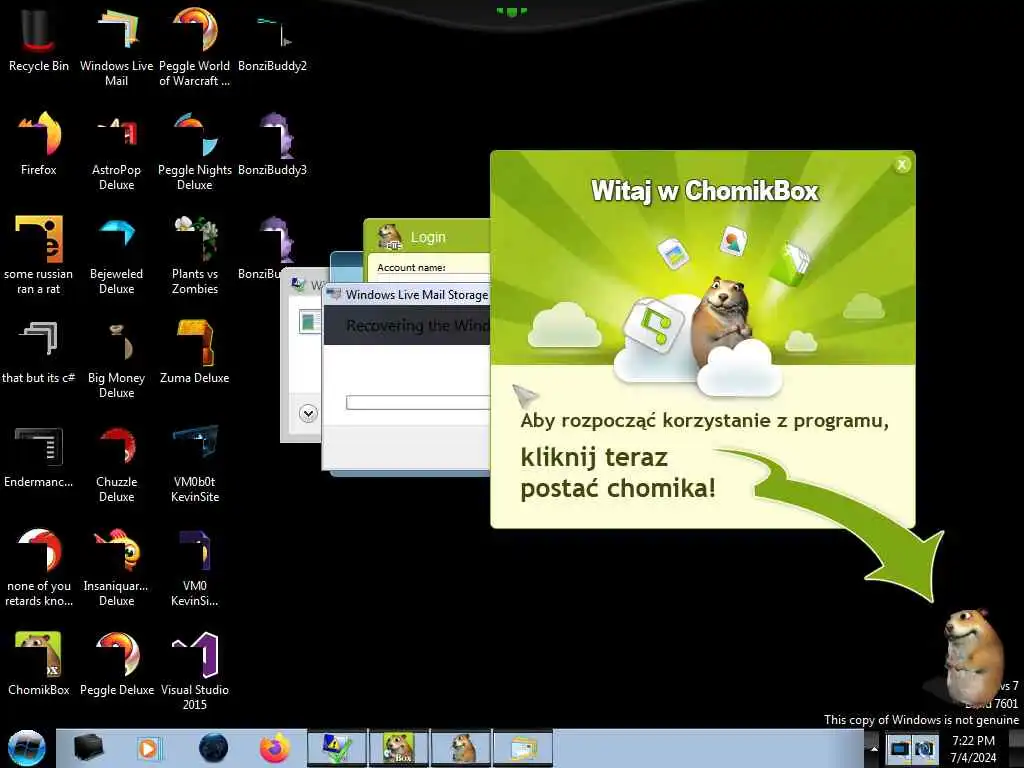Click the hamster character at the desktop corner
The width and height of the screenshot is (1024, 768).
[x=974, y=655]
